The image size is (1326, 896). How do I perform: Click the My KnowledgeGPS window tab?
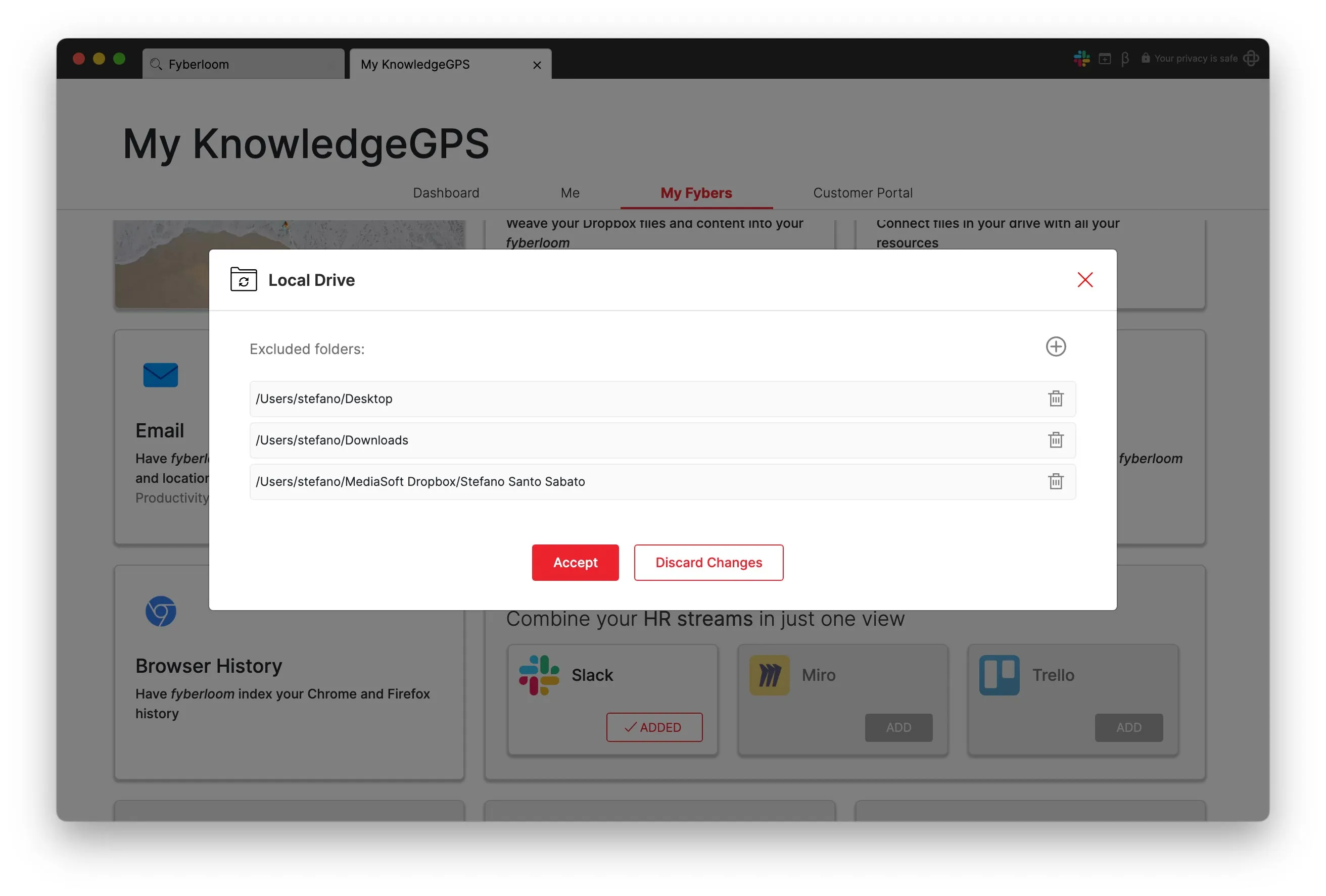pos(450,64)
